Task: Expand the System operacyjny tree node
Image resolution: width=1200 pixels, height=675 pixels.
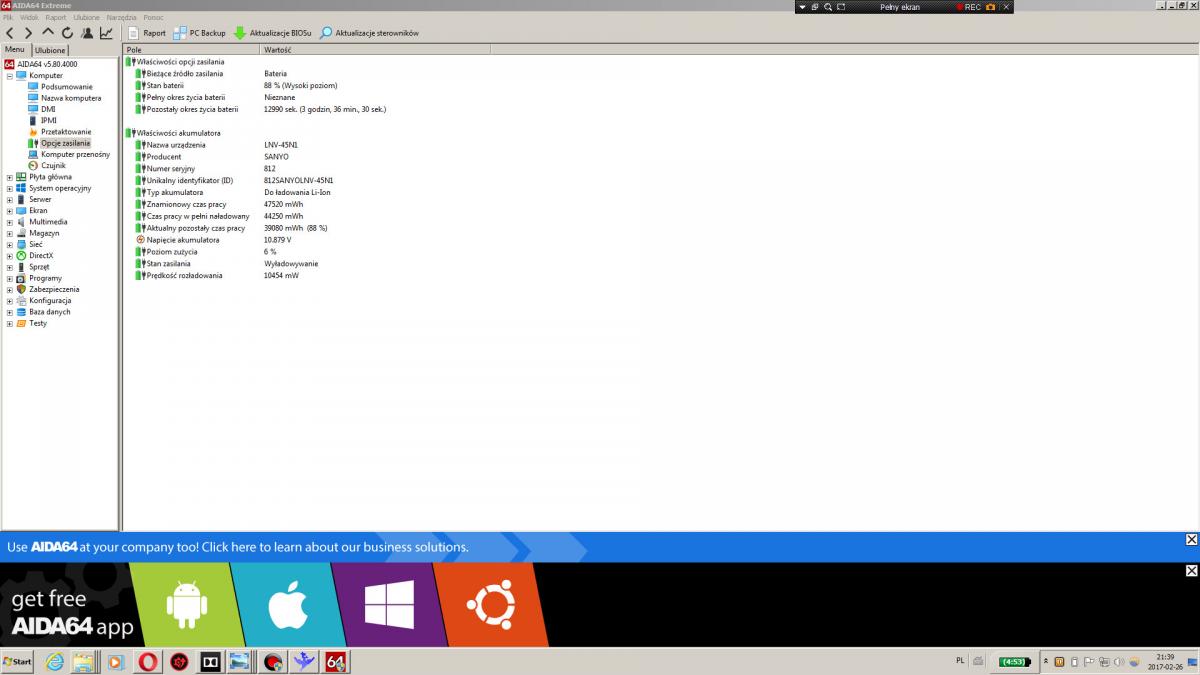Action: (x=9, y=188)
